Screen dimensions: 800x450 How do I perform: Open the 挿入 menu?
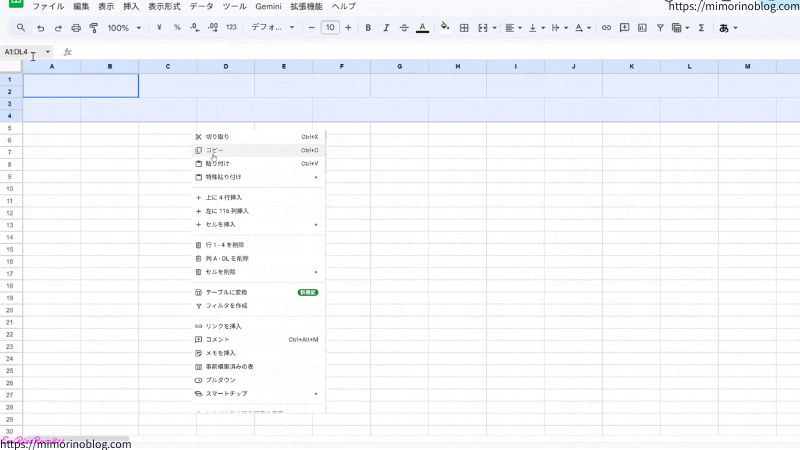tap(131, 7)
